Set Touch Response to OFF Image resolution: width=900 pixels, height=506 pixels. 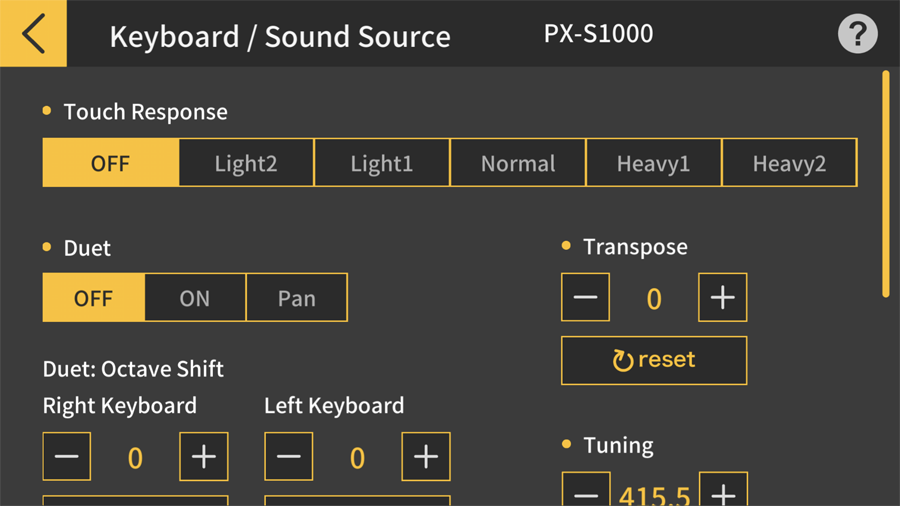[111, 163]
